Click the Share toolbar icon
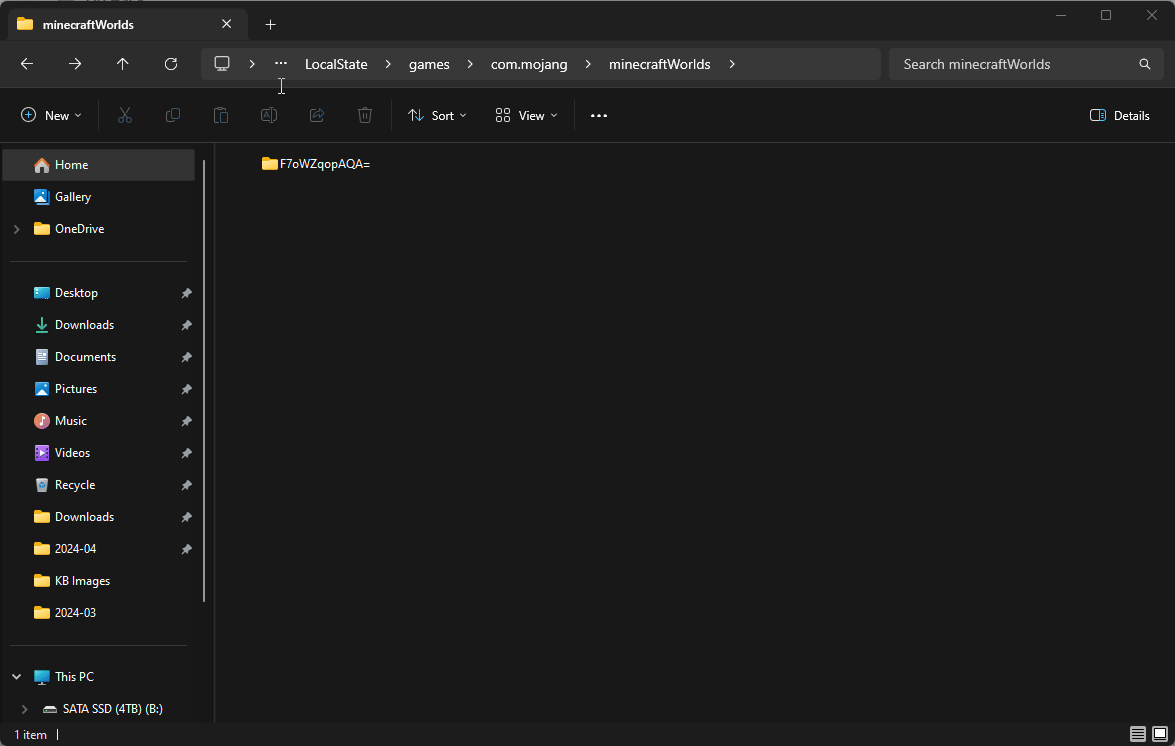The height and width of the screenshot is (746, 1175). 317,116
